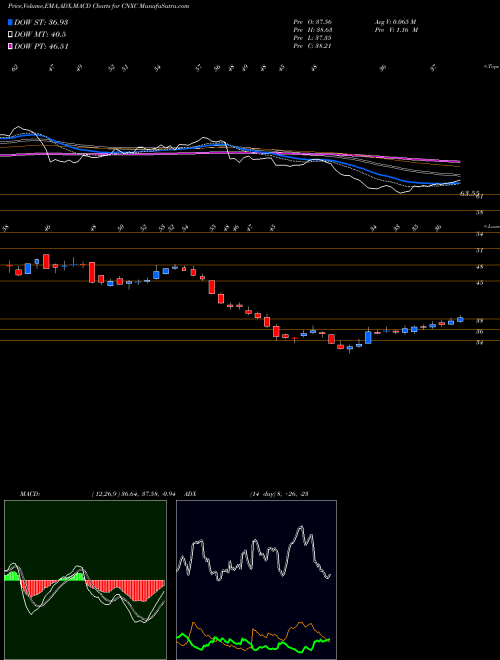Image resolution: width=500 pixels, height=660 pixels.
Task: Click the 'Pre L: 37.35' low value
Action: [x=313, y=38]
